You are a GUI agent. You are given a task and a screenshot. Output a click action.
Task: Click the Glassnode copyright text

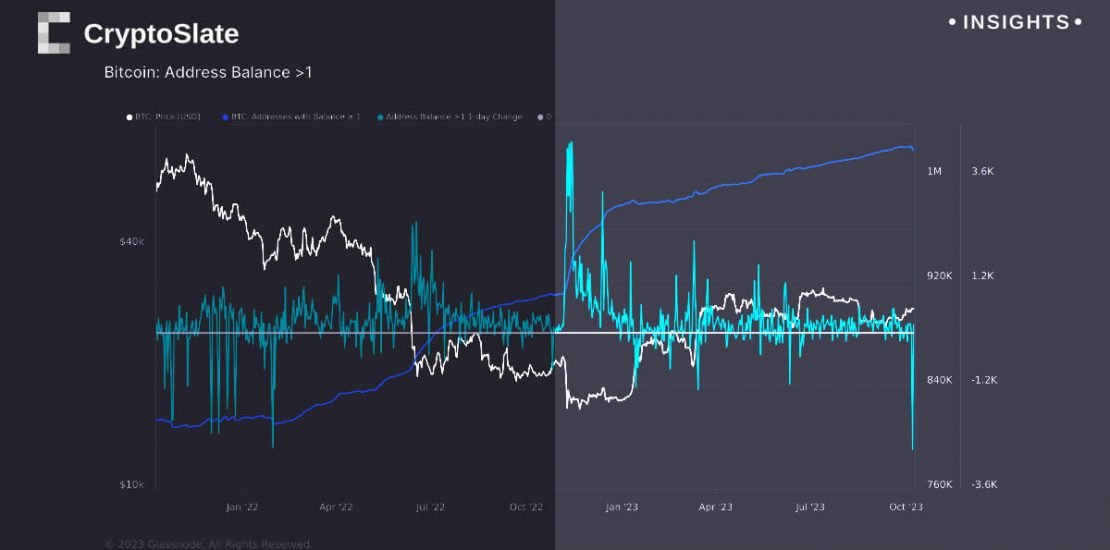pyautogui.click(x=208, y=544)
